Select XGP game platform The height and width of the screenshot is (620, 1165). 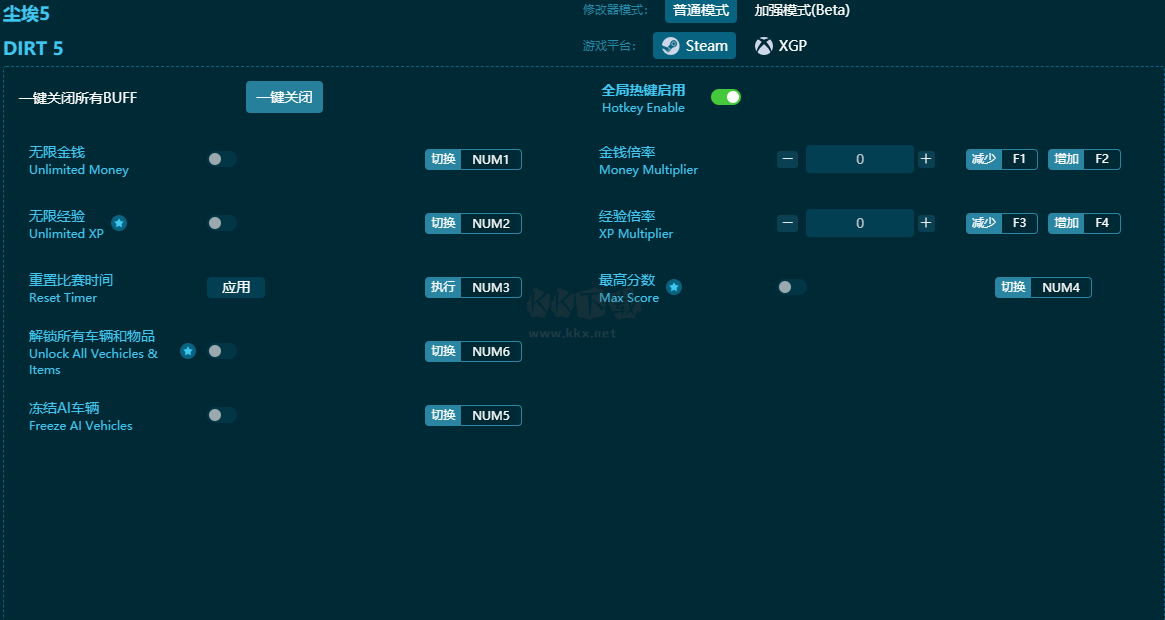[x=781, y=46]
